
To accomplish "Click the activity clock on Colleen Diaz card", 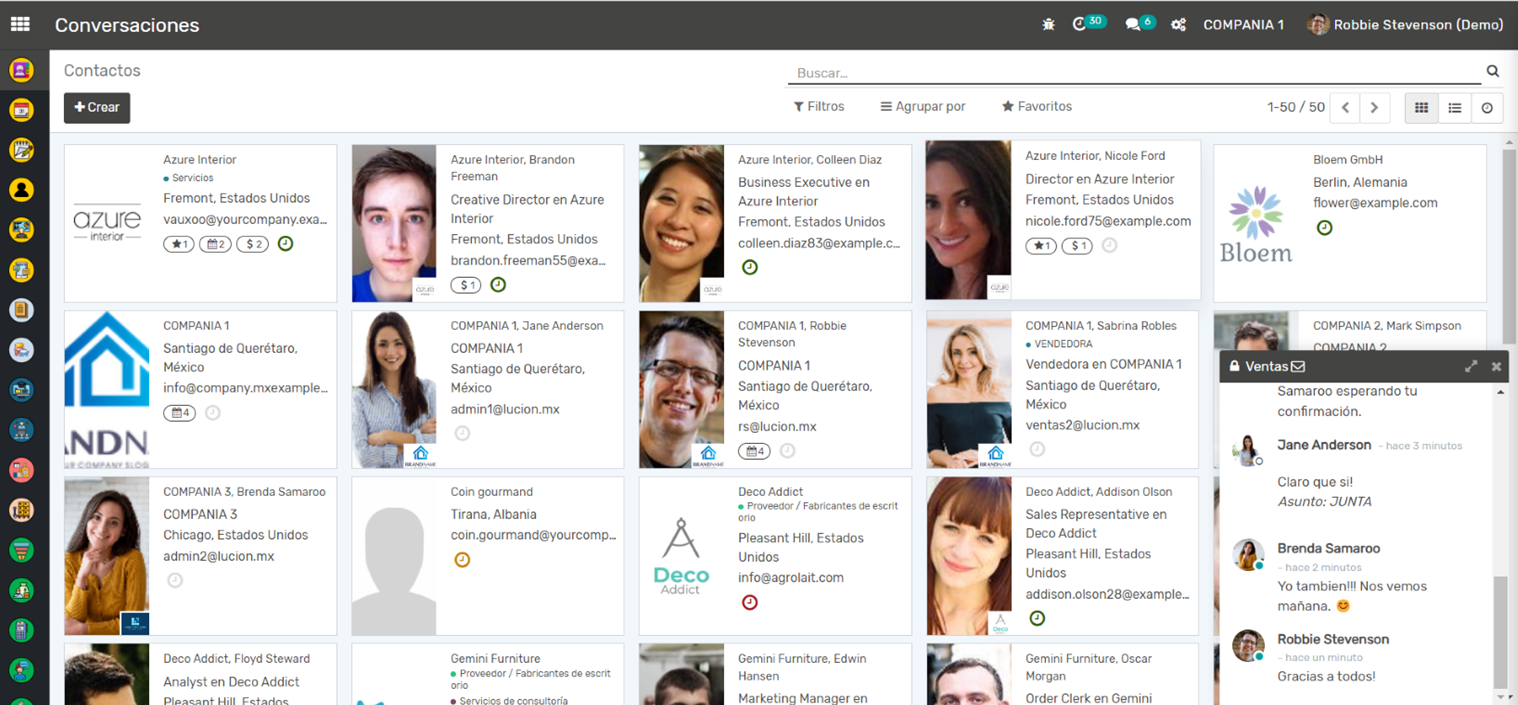I will point(750,267).
